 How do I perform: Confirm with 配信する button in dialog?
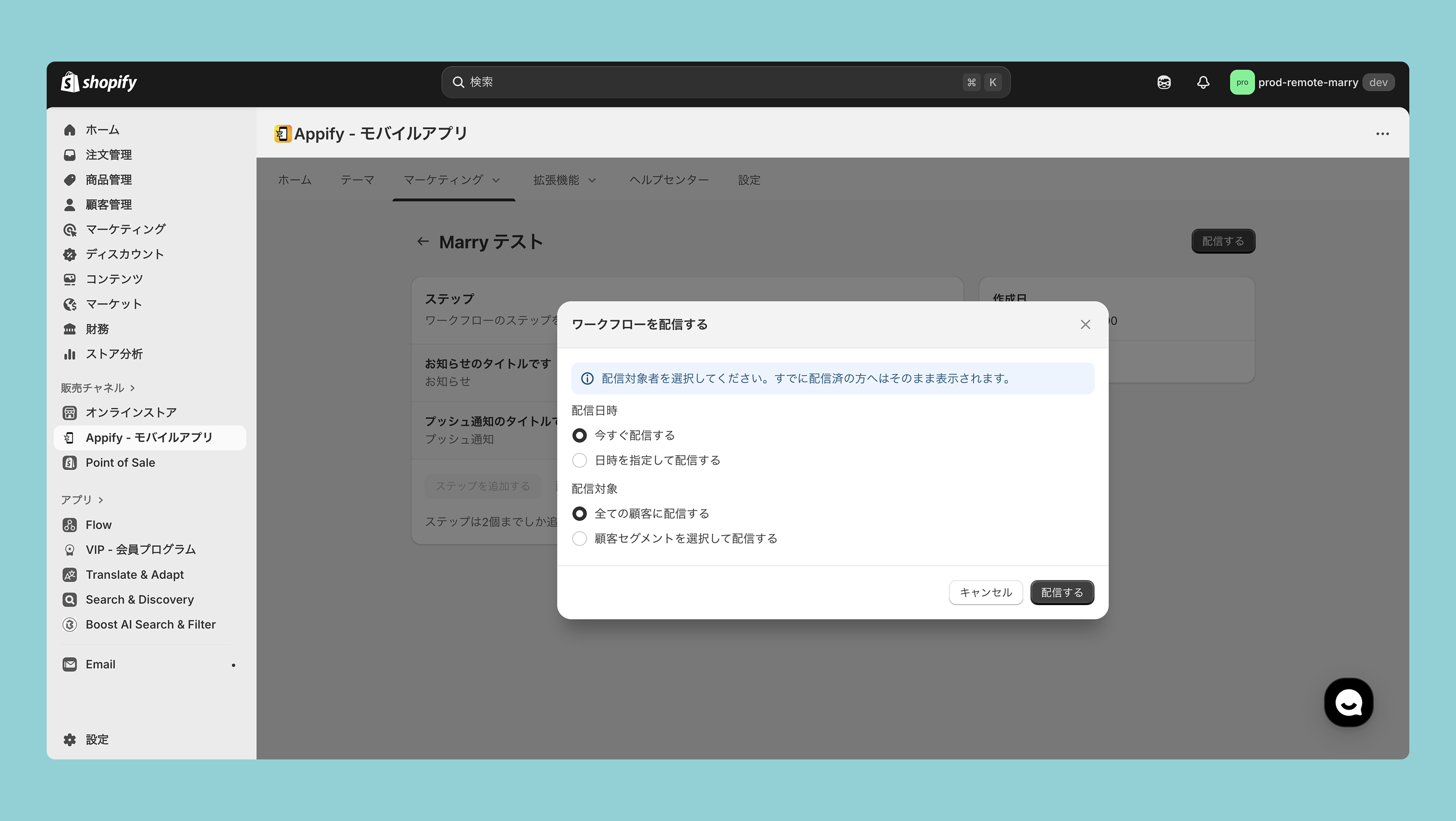pos(1062,593)
